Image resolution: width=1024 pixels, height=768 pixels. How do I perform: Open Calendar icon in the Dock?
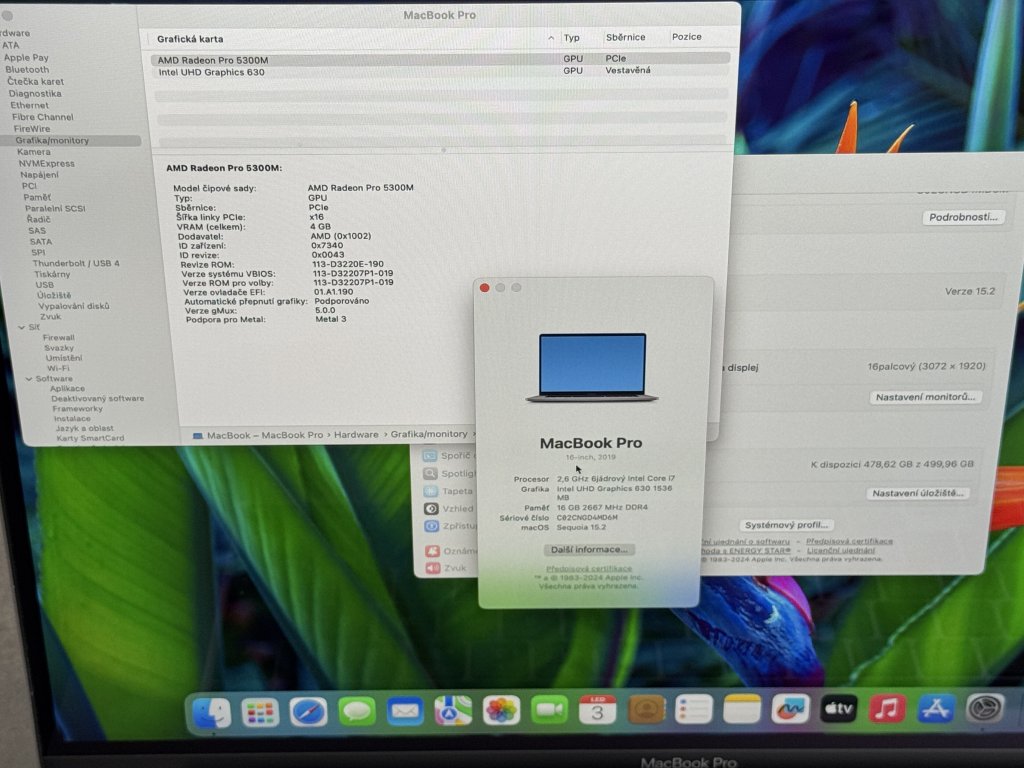[x=597, y=709]
